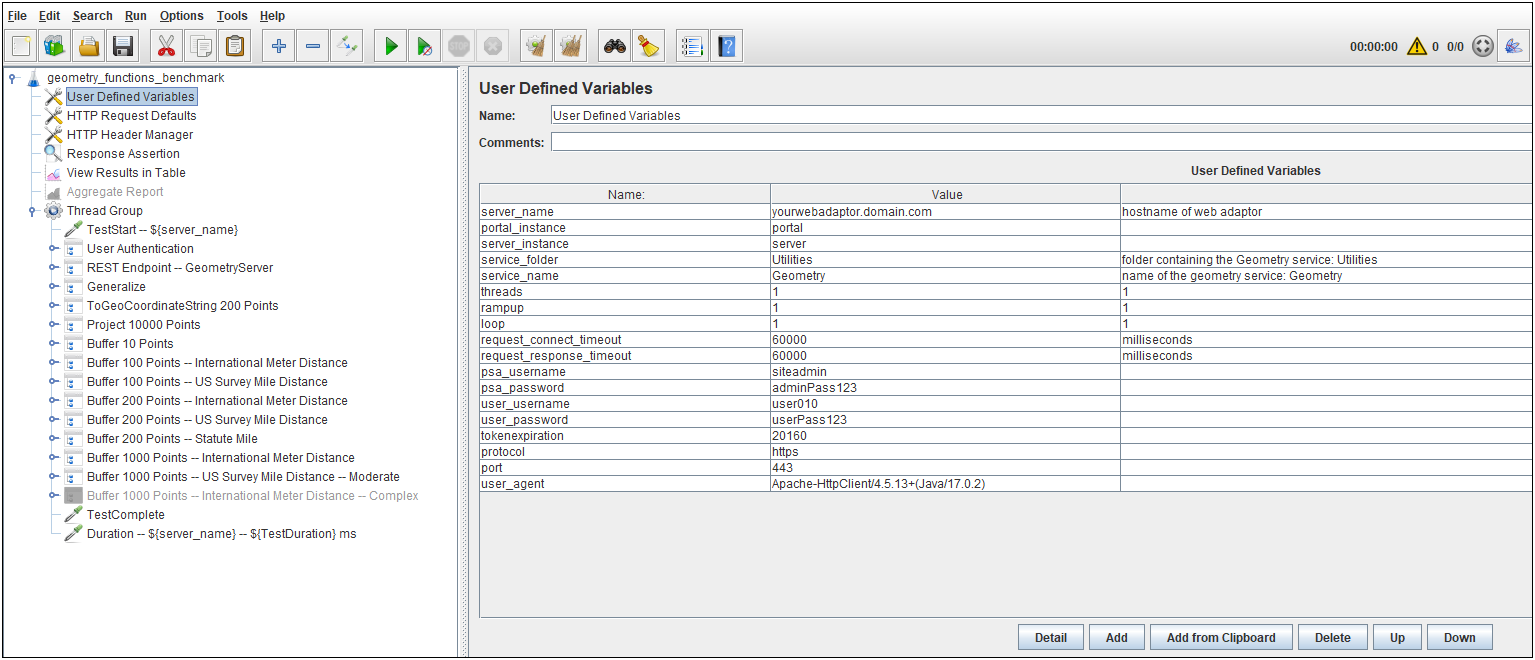The height and width of the screenshot is (660, 1535).
Task: Collapse the geometry_functions_benchmark test plan node
Action: tap(11, 78)
